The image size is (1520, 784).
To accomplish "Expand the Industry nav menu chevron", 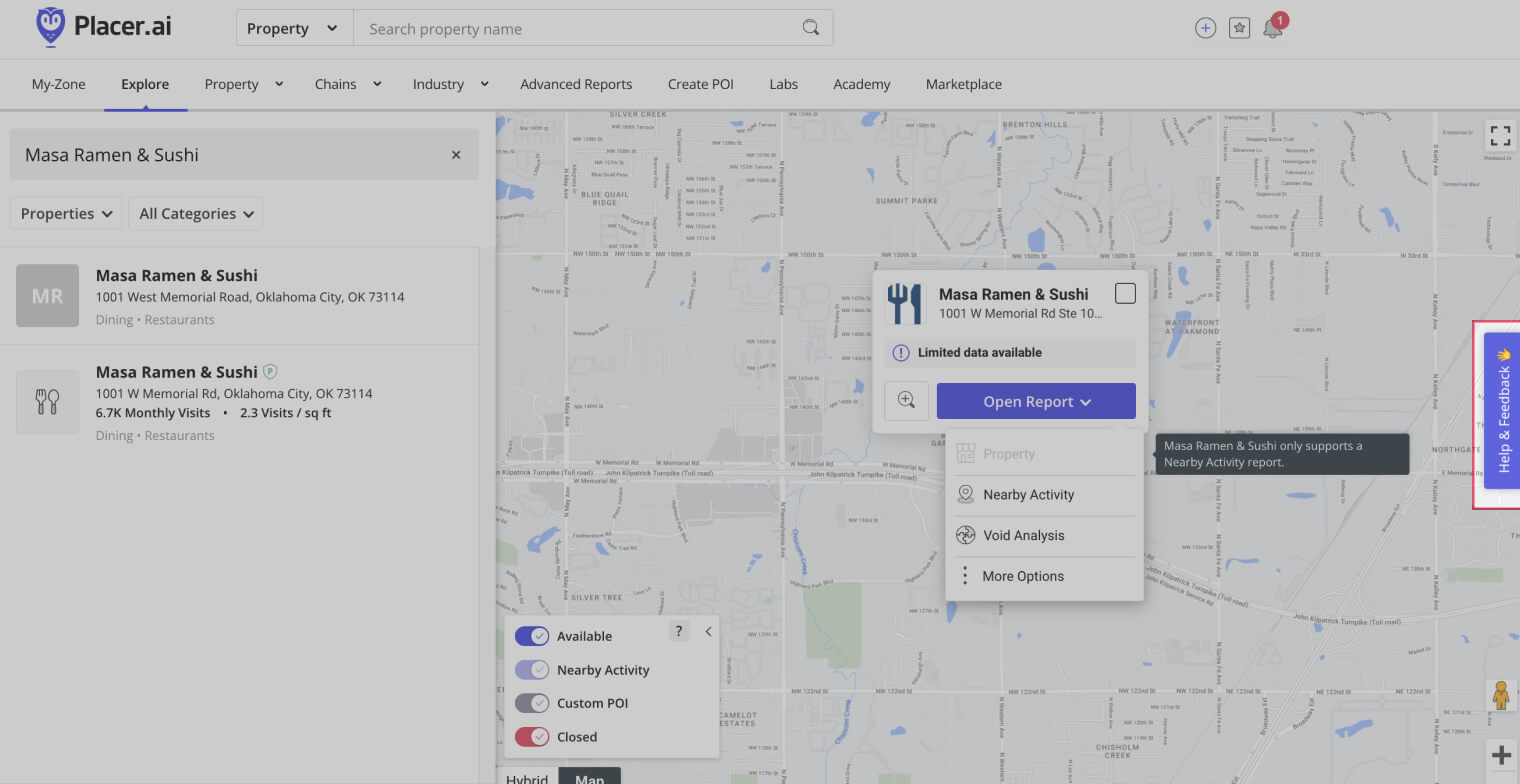I will (x=484, y=84).
